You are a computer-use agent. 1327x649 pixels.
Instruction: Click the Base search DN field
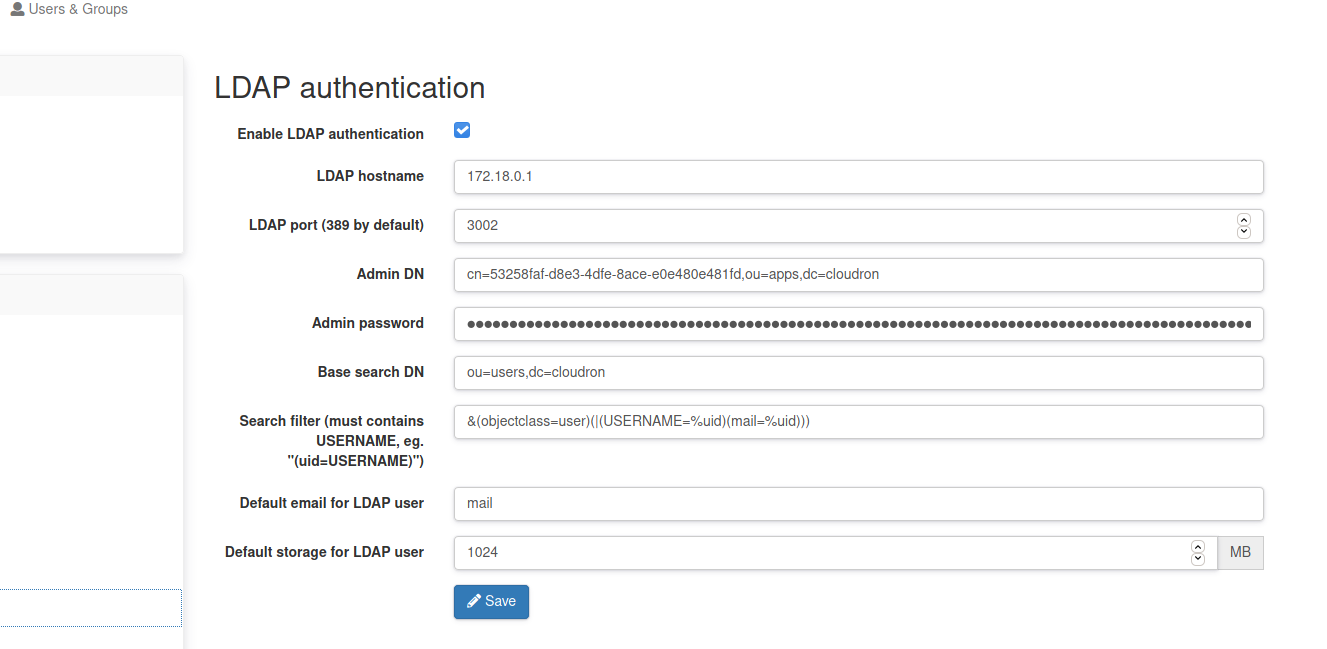(858, 373)
